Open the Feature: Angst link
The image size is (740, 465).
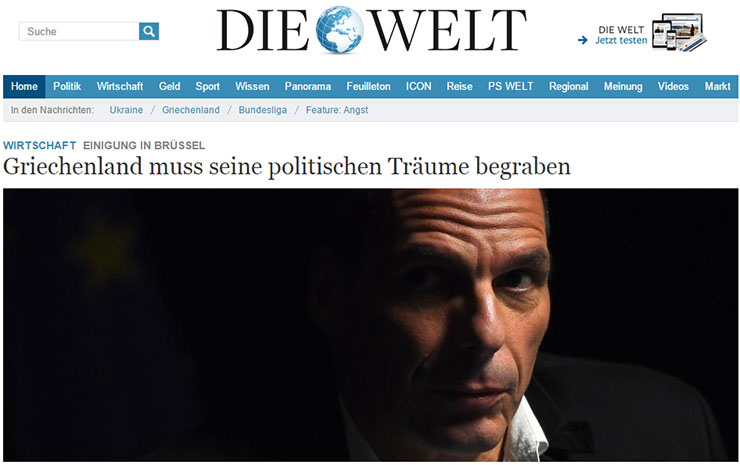pos(337,110)
